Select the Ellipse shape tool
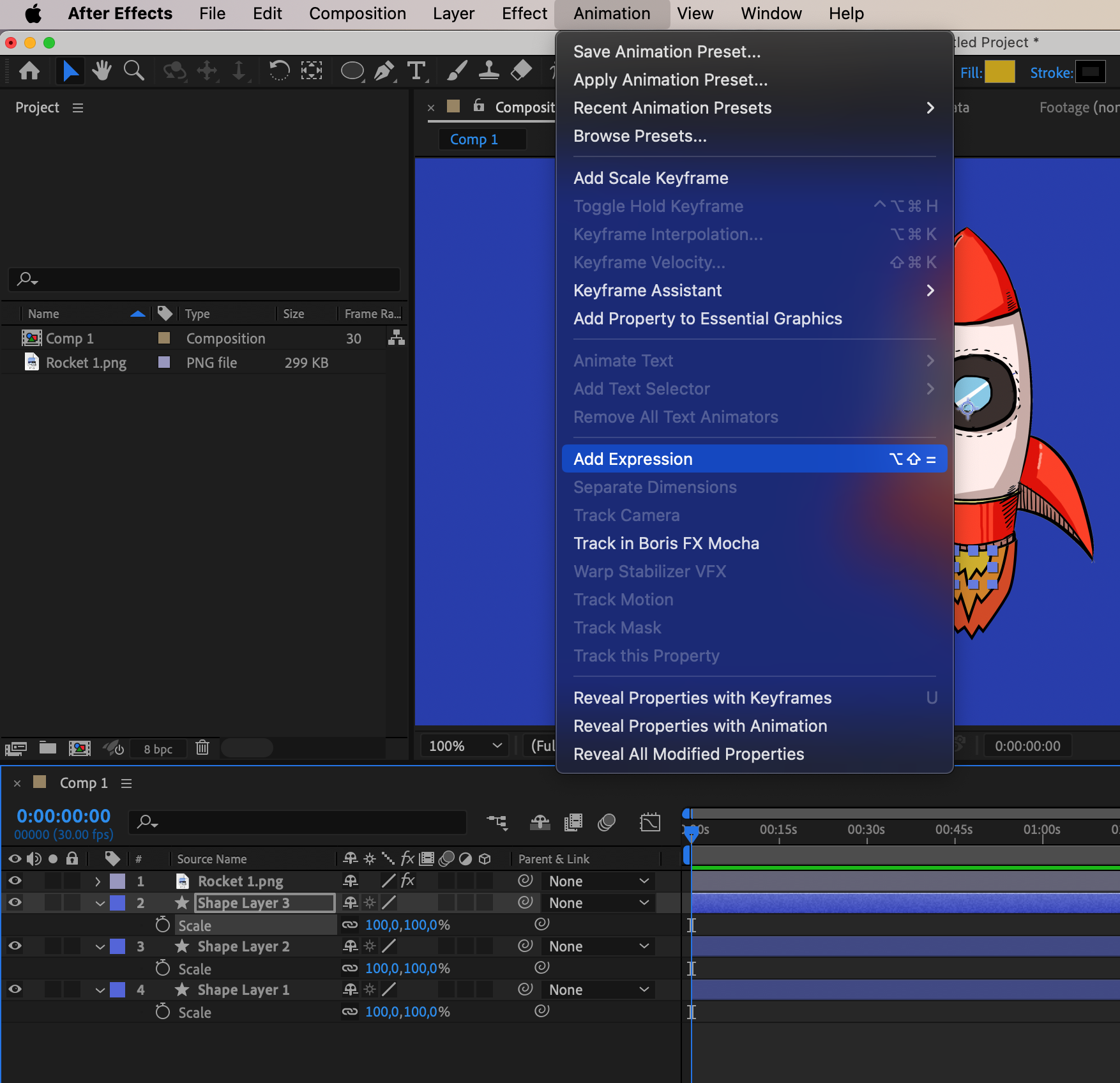The width and height of the screenshot is (1120, 1083). coord(352,71)
